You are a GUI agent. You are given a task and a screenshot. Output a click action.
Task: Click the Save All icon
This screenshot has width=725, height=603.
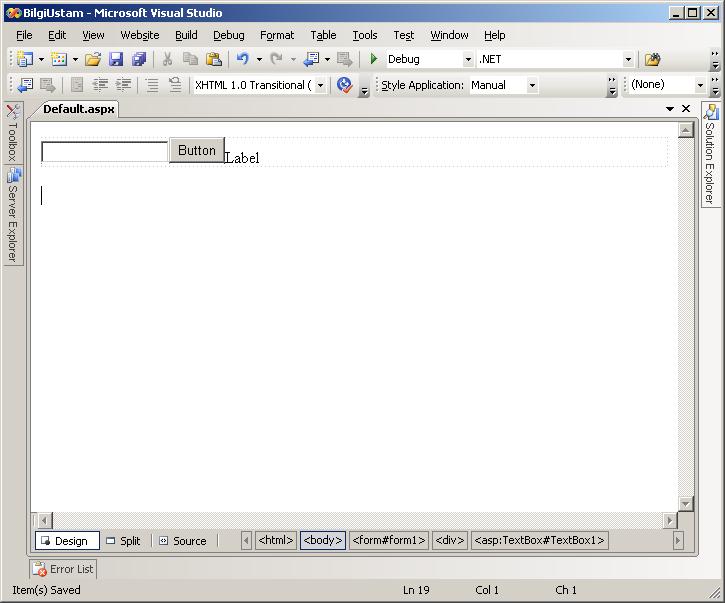[x=139, y=60]
